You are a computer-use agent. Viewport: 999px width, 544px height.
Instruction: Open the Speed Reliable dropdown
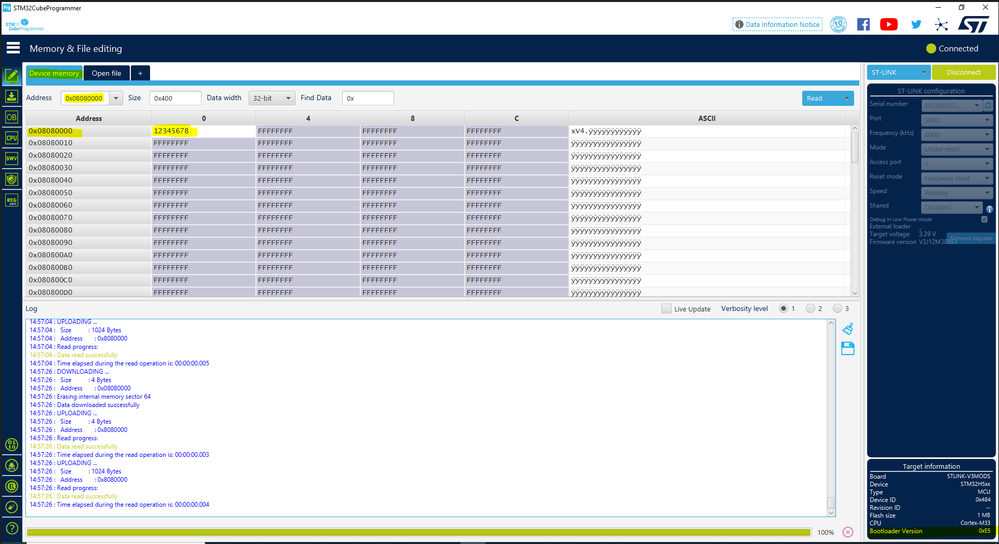[957, 192]
